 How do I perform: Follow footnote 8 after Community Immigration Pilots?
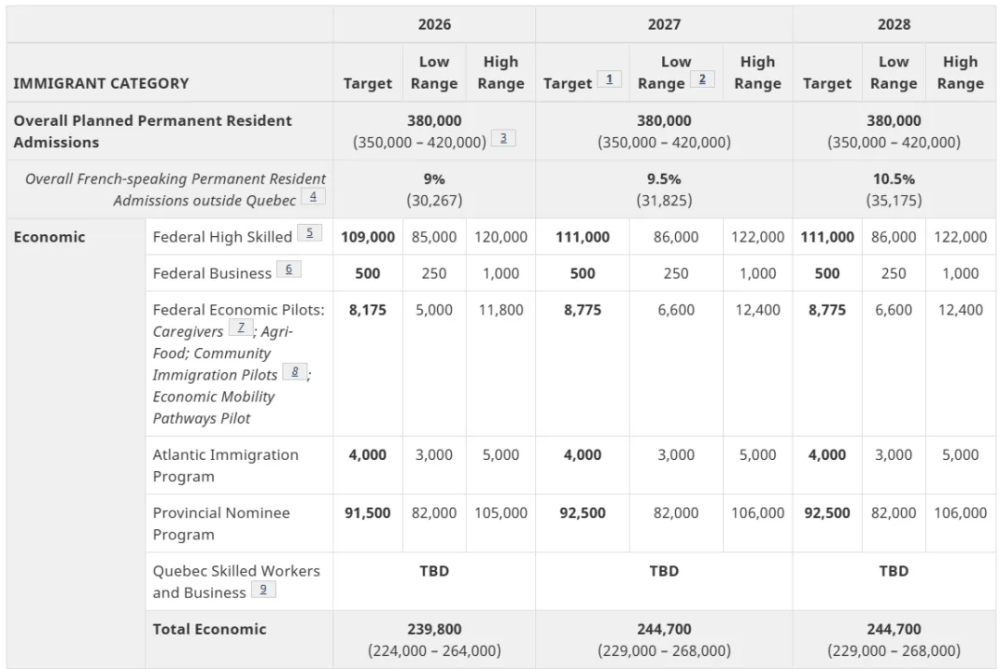295,372
